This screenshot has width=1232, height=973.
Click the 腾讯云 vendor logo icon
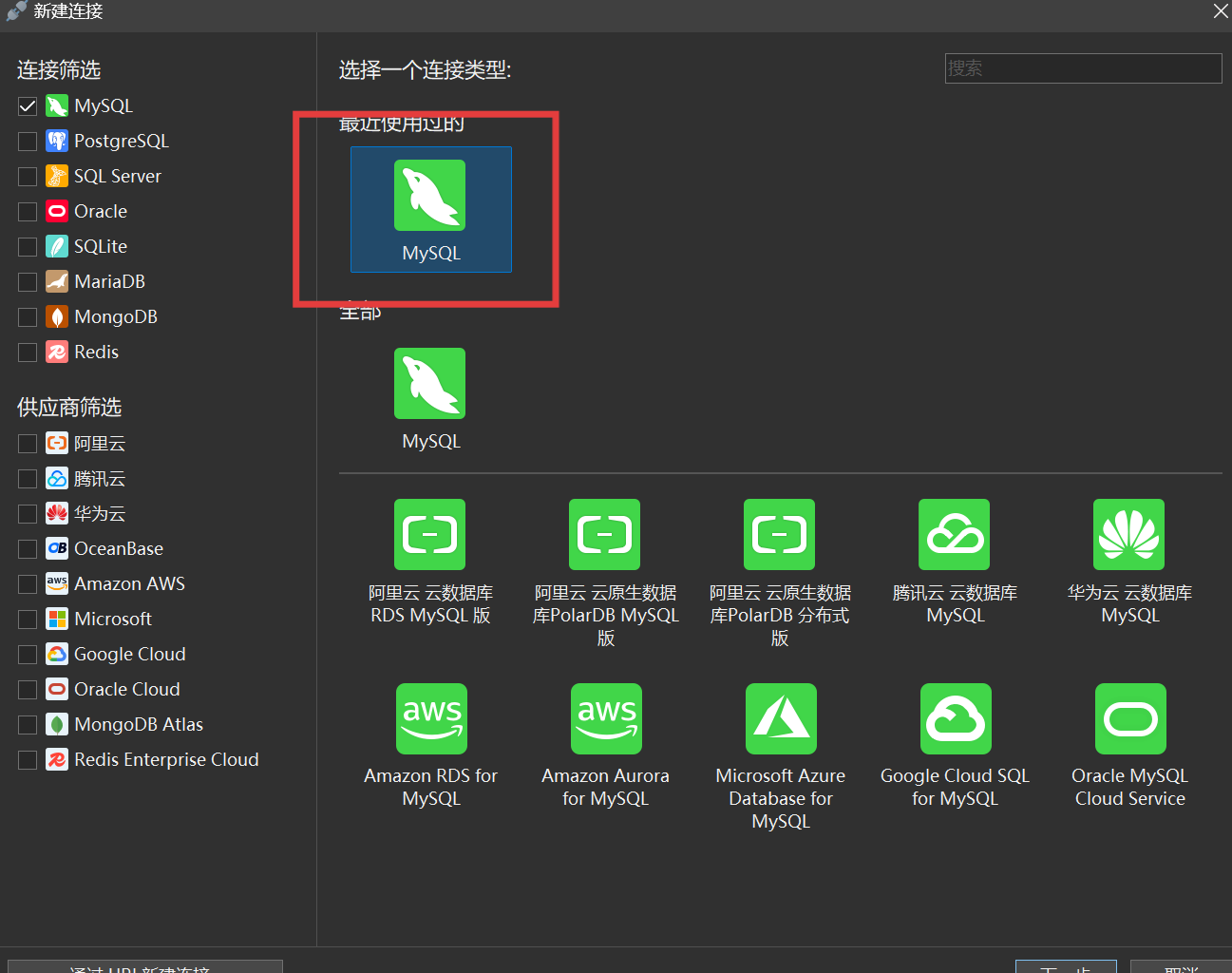click(57, 478)
